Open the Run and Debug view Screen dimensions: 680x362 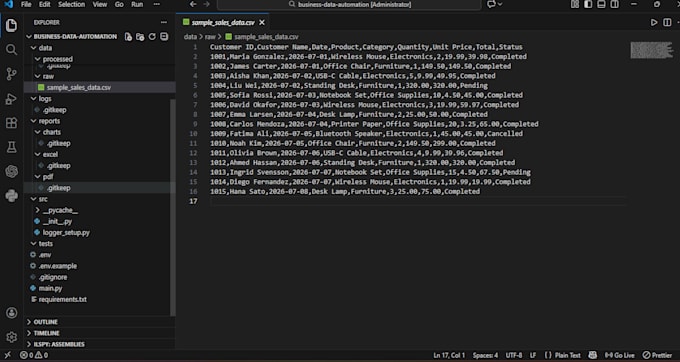11,99
